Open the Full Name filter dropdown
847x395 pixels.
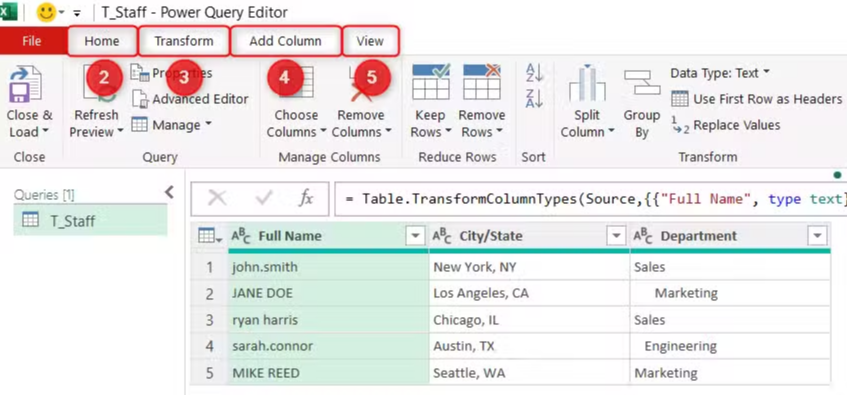[x=415, y=236]
